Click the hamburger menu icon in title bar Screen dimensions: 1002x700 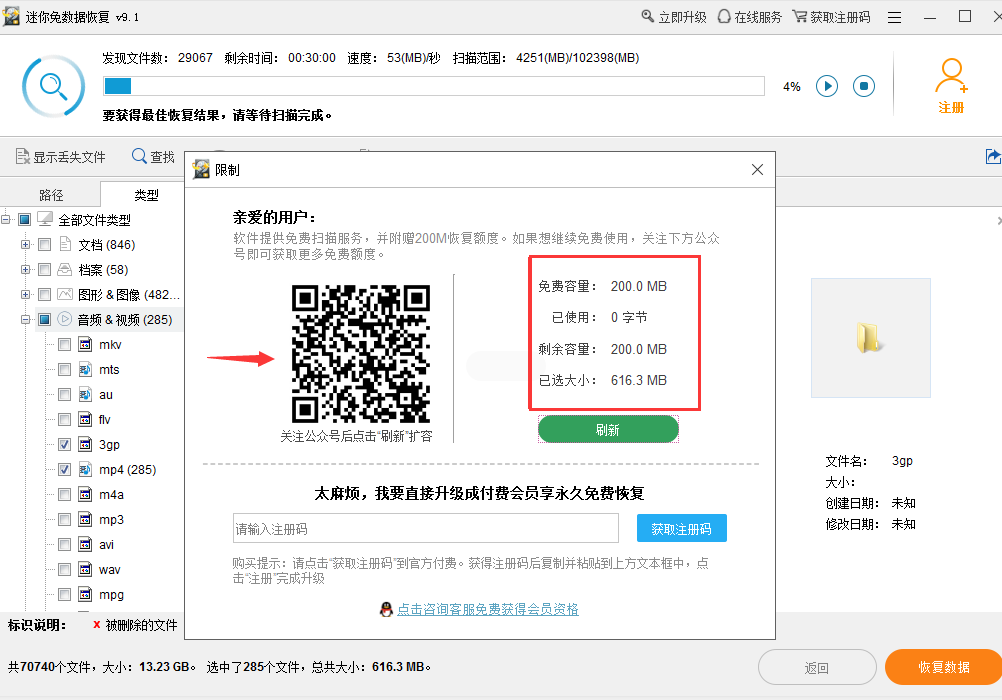(x=894, y=17)
